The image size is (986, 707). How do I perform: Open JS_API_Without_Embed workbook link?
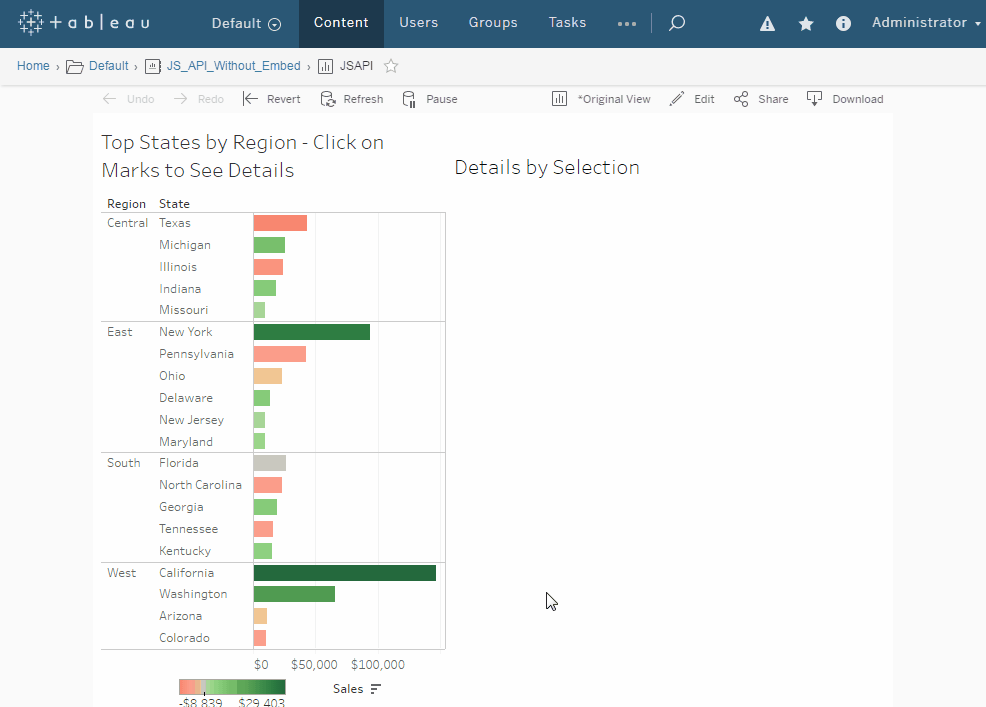[x=233, y=66]
